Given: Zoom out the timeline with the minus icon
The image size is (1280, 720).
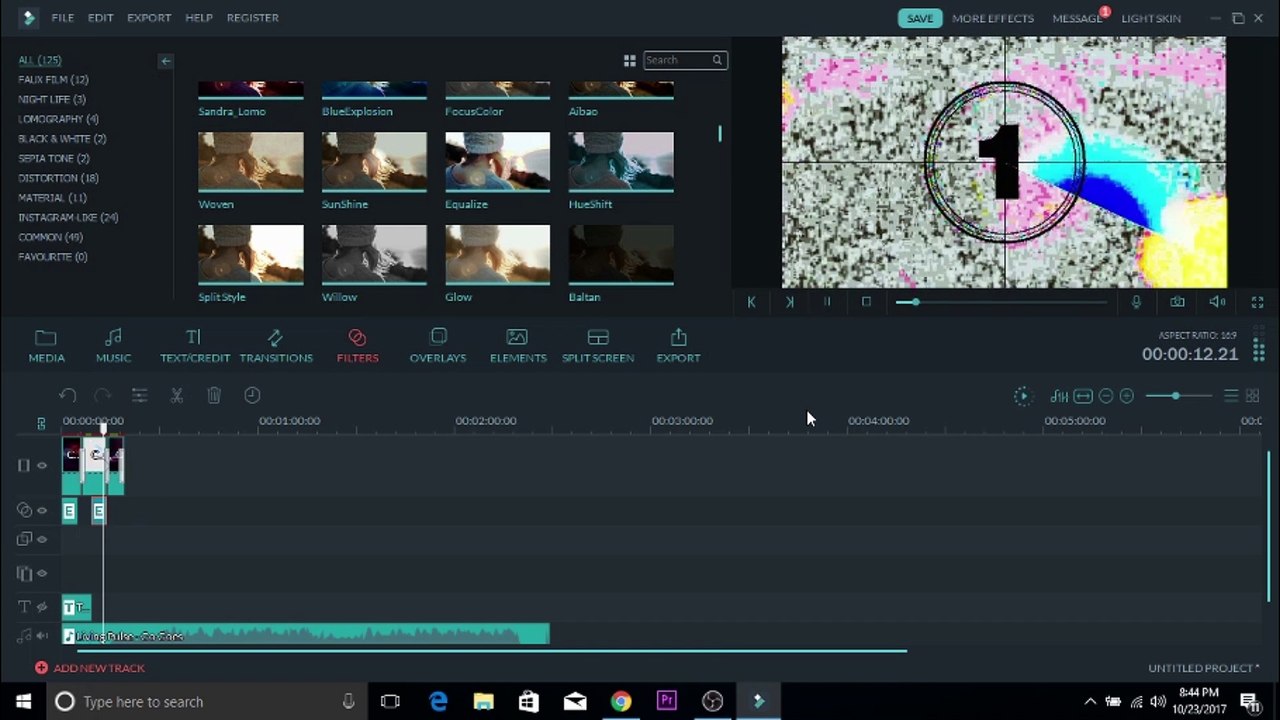Looking at the screenshot, I should click(1106, 397).
